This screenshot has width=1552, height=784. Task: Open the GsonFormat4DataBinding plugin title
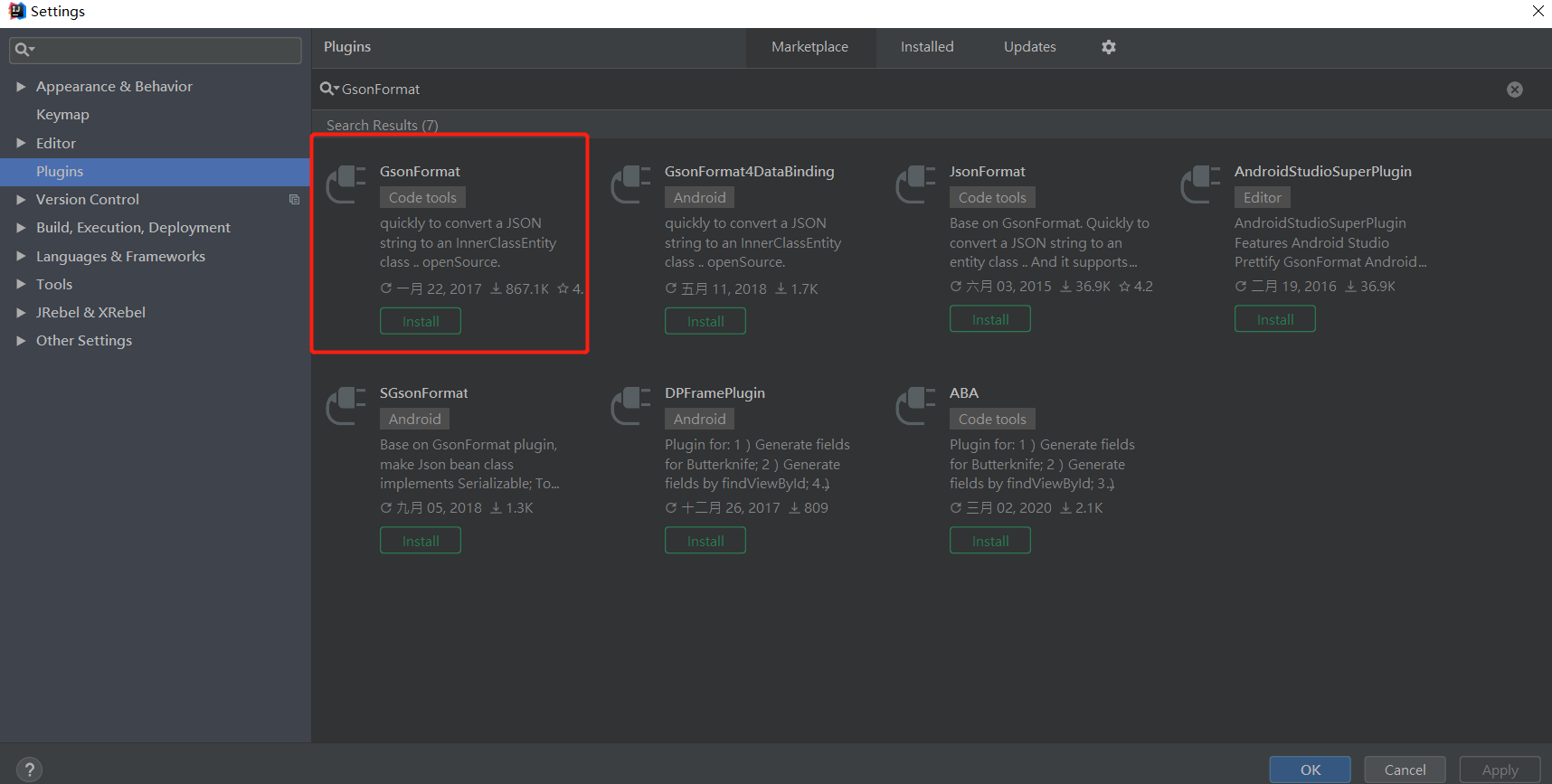point(749,172)
